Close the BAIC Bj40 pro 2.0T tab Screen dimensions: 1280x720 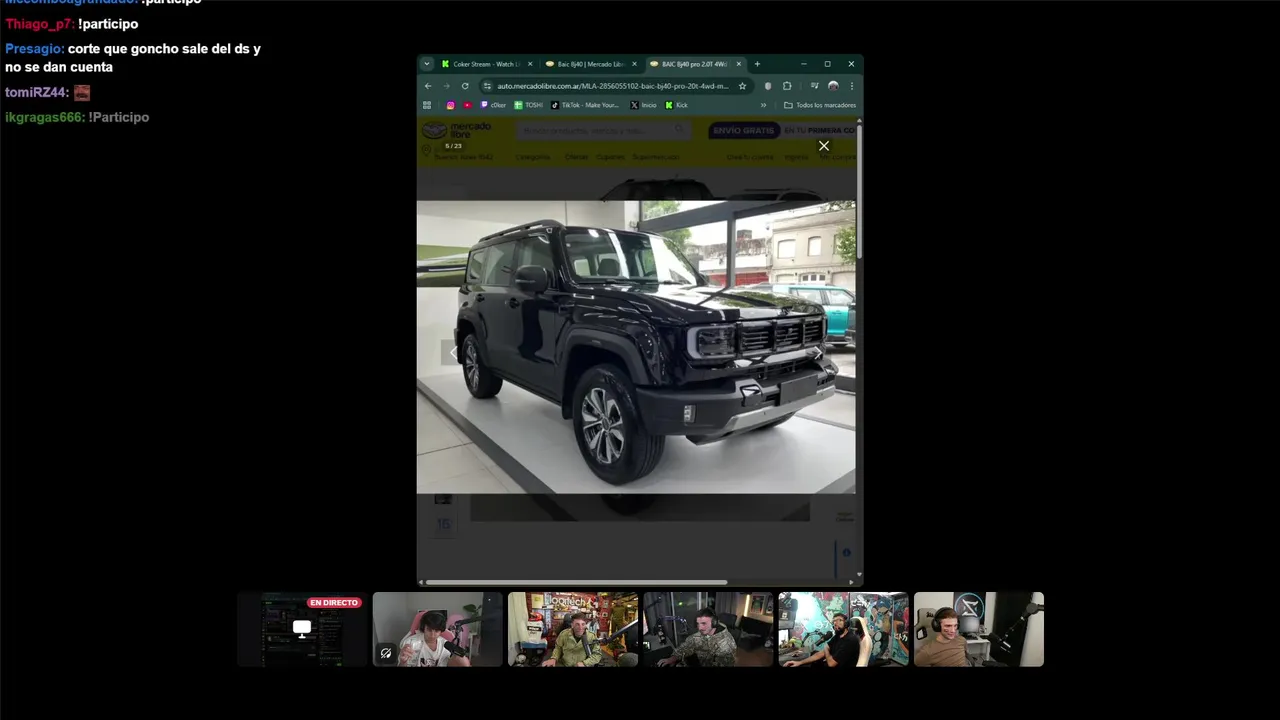pyautogui.click(x=739, y=64)
